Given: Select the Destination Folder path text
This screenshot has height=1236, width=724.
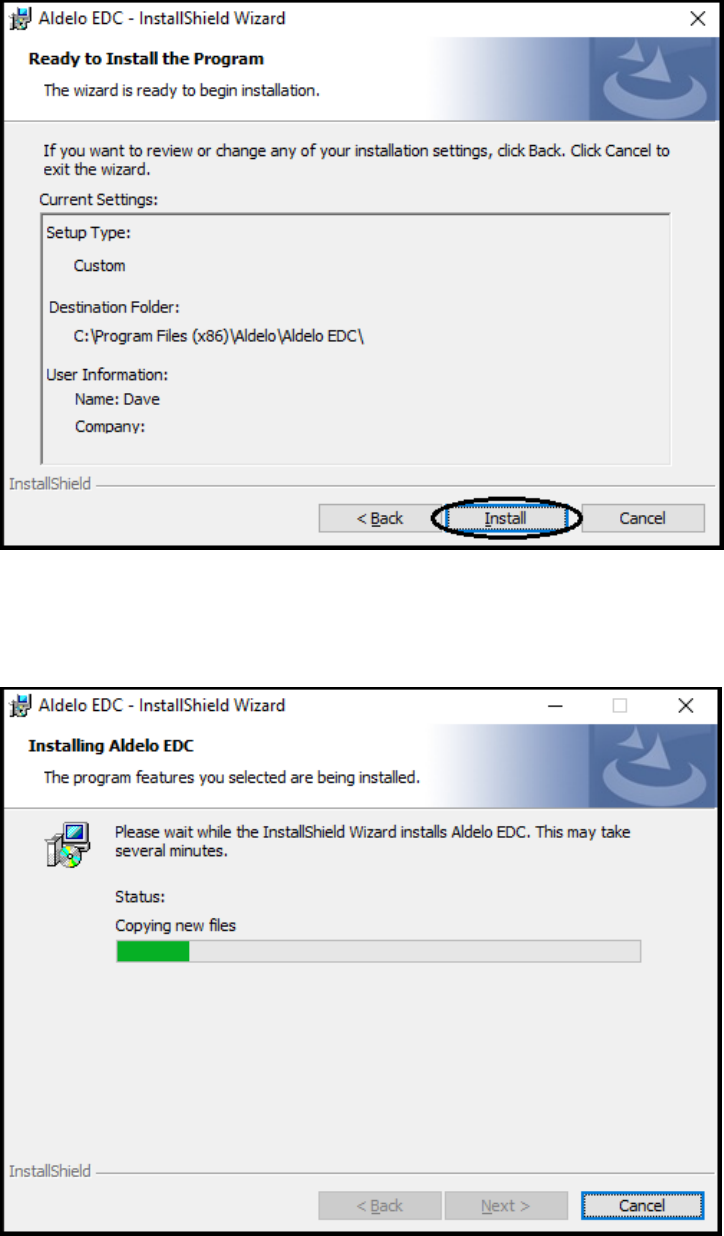Looking at the screenshot, I should coord(219,336).
